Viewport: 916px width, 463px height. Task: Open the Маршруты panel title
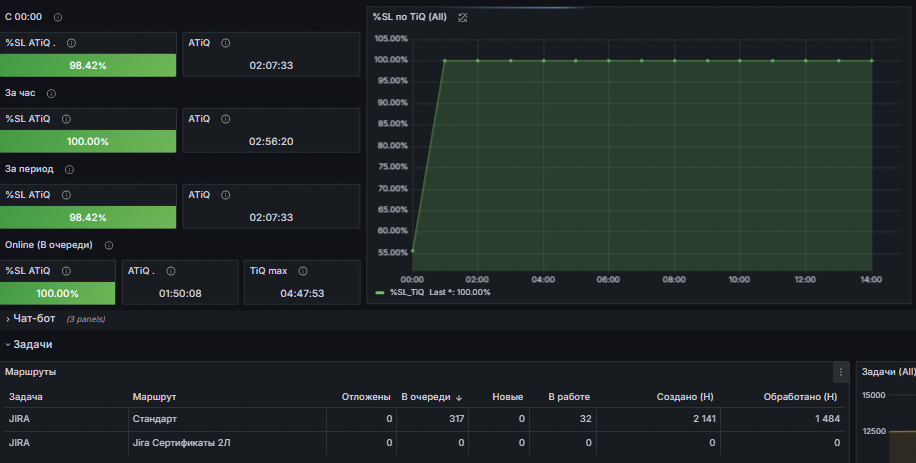[30, 372]
